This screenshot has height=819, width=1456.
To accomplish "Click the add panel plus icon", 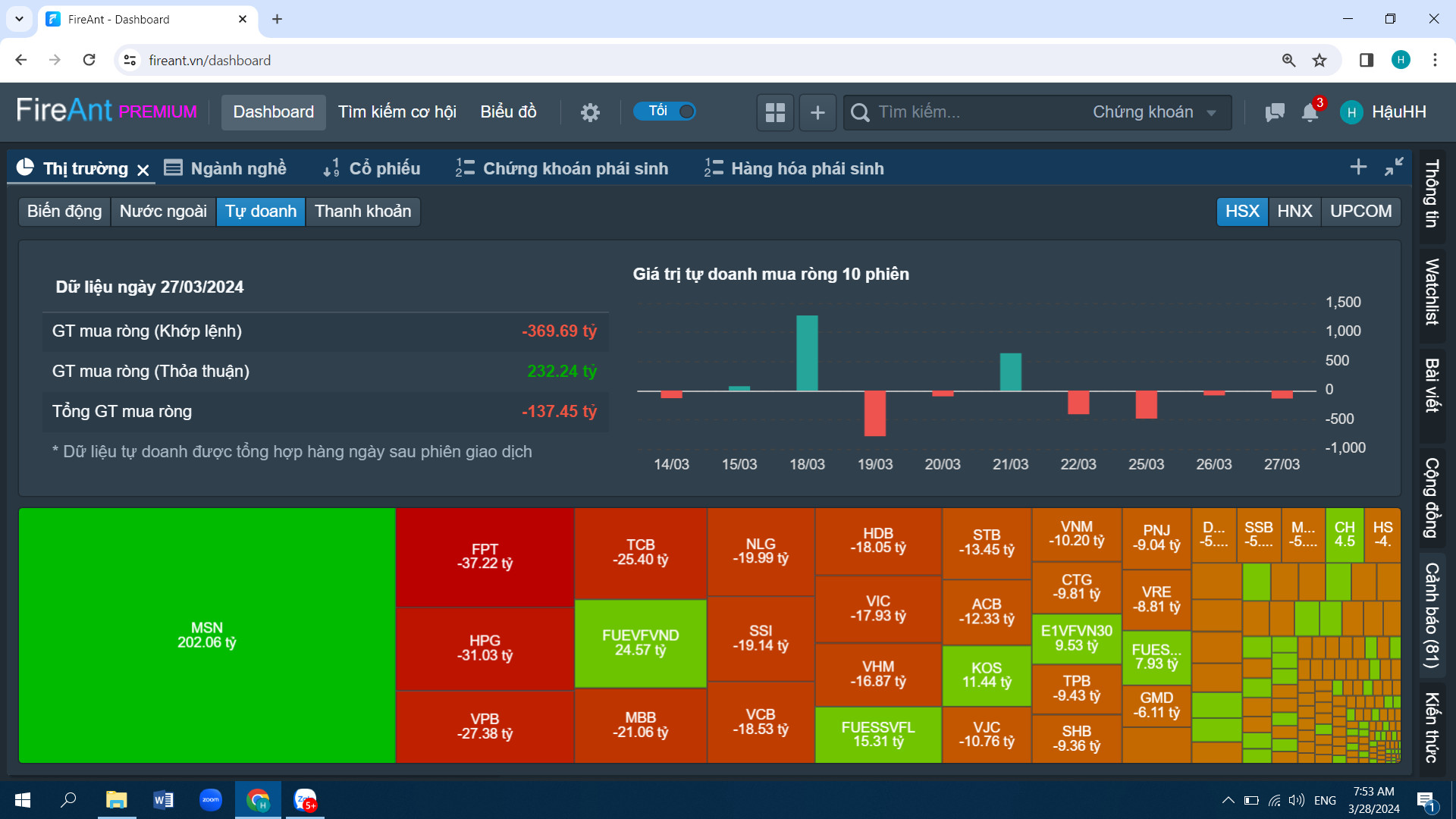I will pos(1358,168).
